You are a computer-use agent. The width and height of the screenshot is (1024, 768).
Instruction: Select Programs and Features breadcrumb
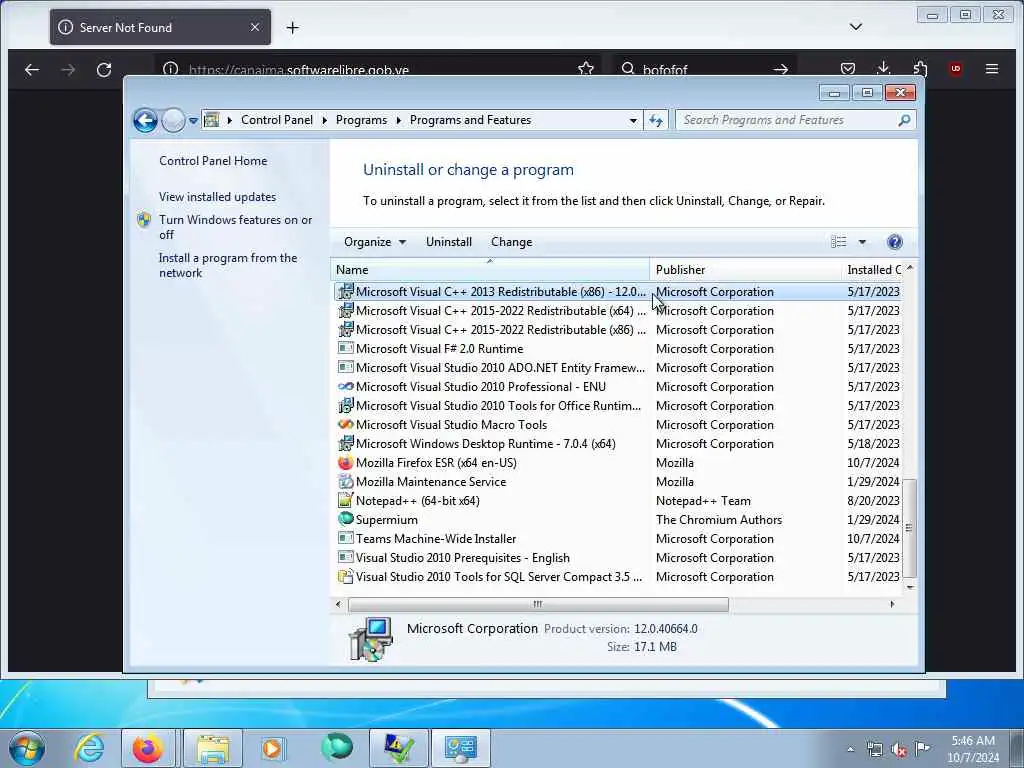click(470, 120)
